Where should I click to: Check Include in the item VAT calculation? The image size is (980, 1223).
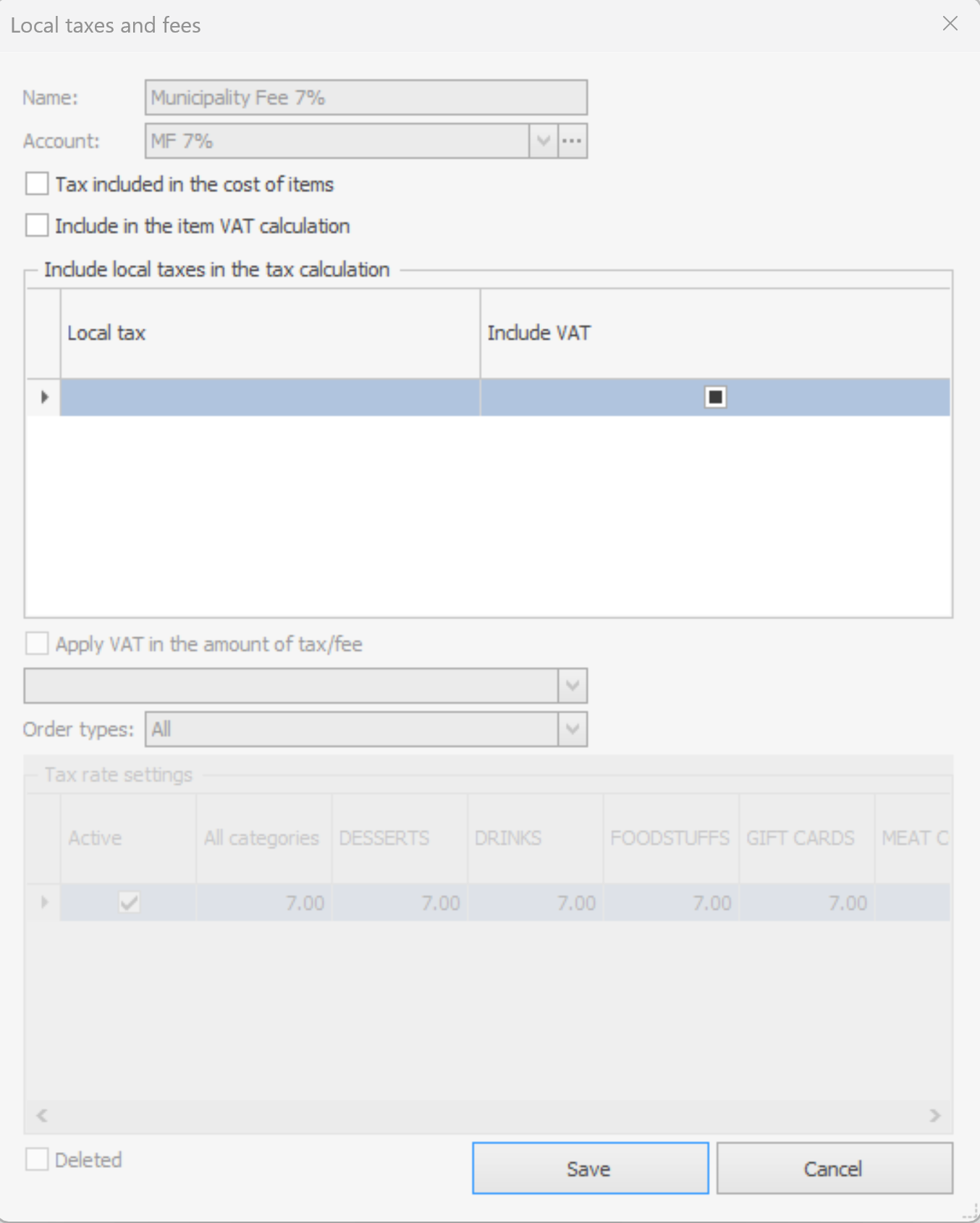37,225
